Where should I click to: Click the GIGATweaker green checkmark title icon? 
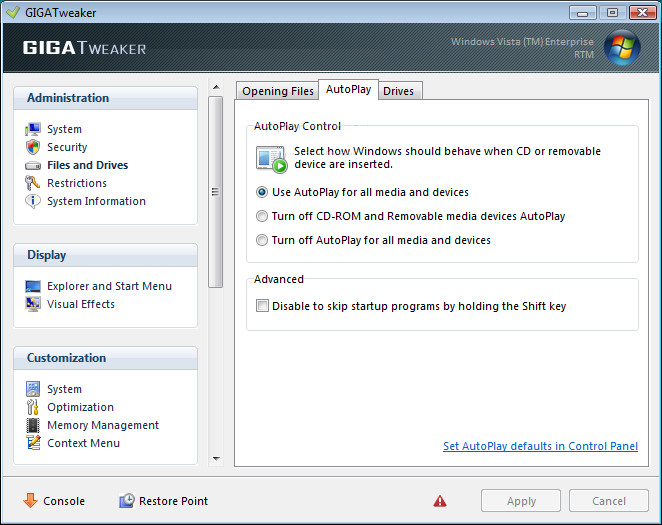13,12
